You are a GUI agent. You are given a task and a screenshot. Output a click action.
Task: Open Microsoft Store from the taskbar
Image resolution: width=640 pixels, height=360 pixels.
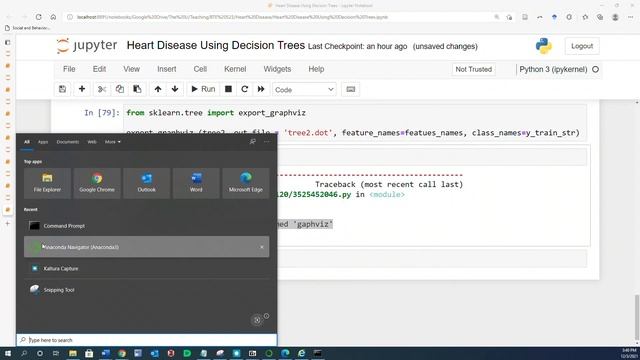pyautogui.click(x=89, y=353)
